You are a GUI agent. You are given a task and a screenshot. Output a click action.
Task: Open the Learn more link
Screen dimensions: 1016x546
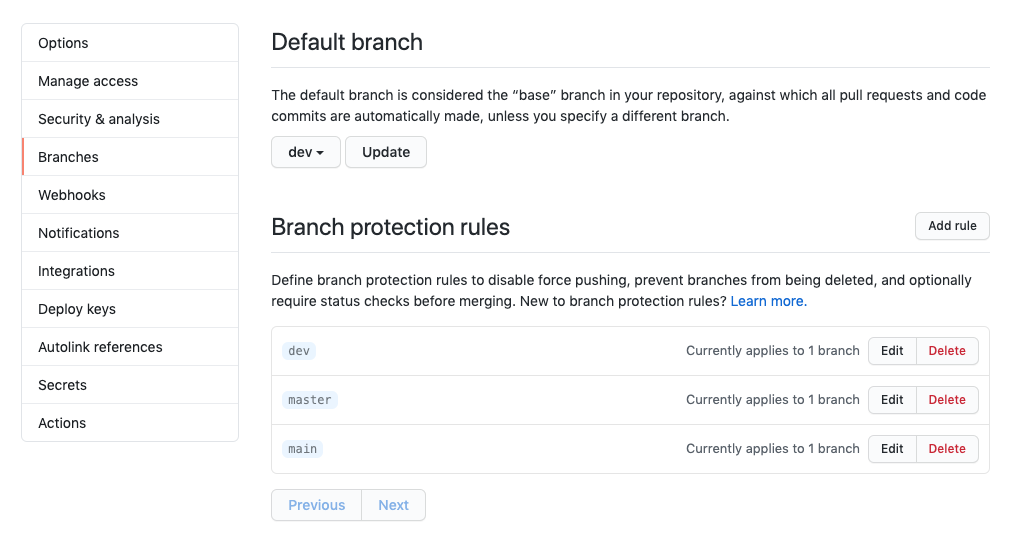tap(768, 301)
